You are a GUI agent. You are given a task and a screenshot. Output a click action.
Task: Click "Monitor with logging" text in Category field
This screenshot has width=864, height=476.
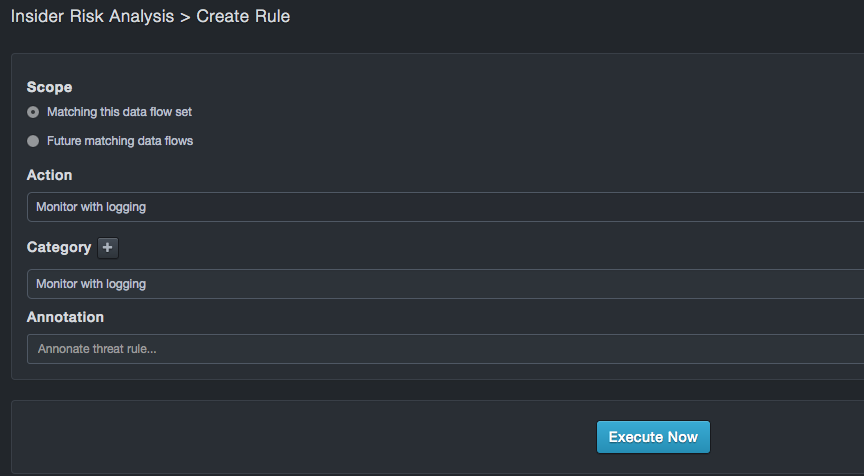(x=91, y=284)
